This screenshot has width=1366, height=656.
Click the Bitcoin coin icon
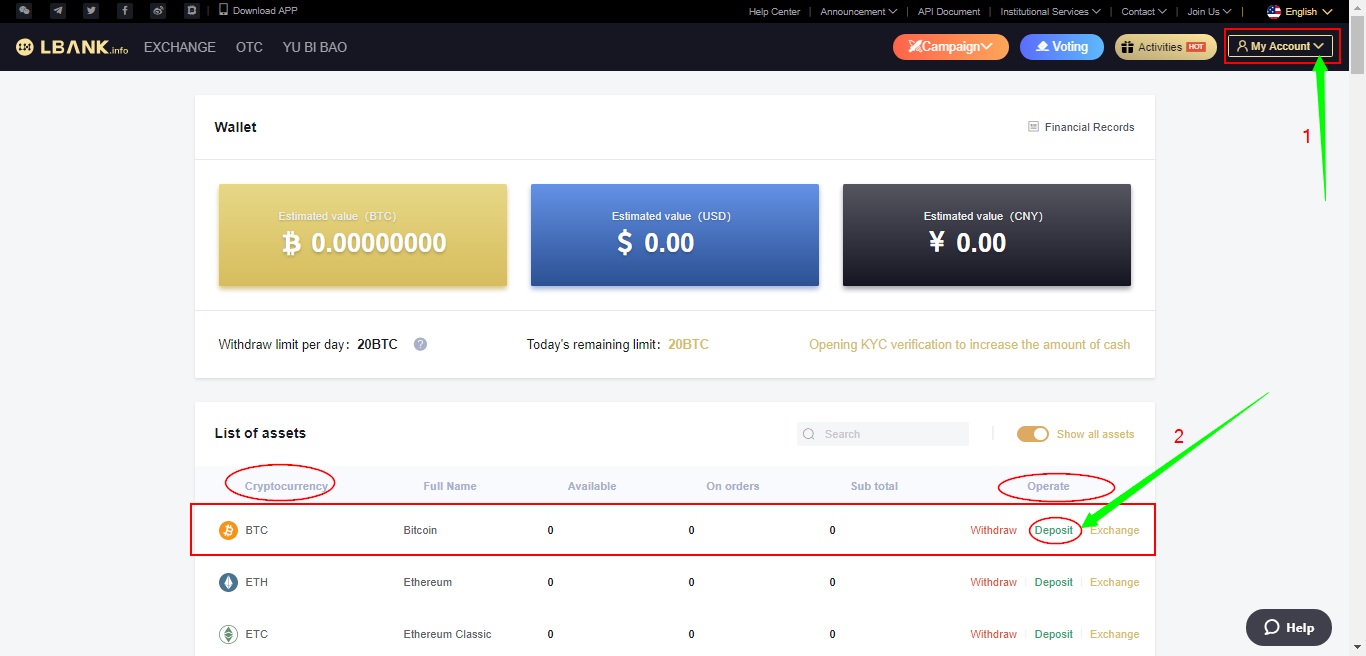(x=229, y=530)
